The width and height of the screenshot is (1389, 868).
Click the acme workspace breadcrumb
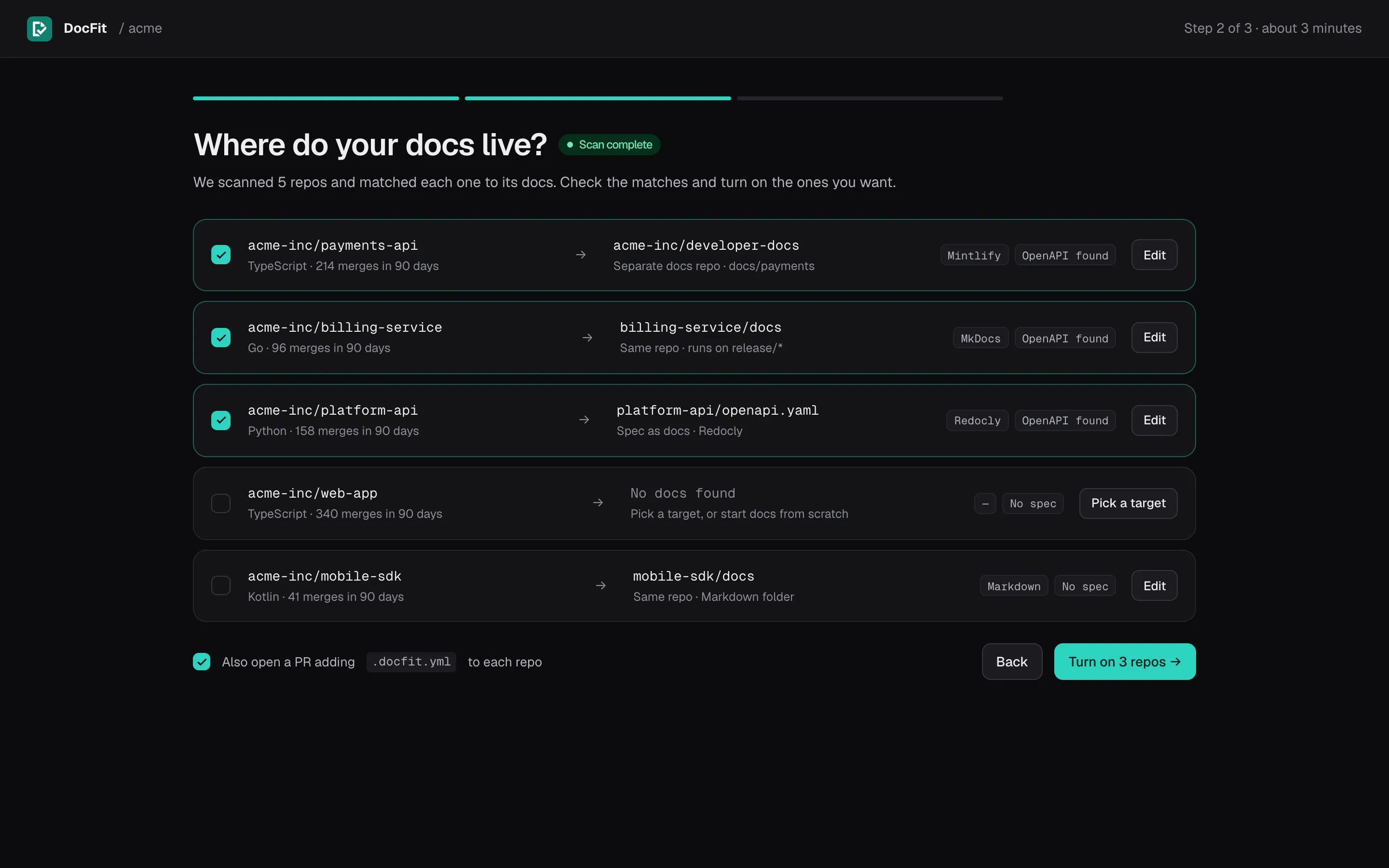145,28
